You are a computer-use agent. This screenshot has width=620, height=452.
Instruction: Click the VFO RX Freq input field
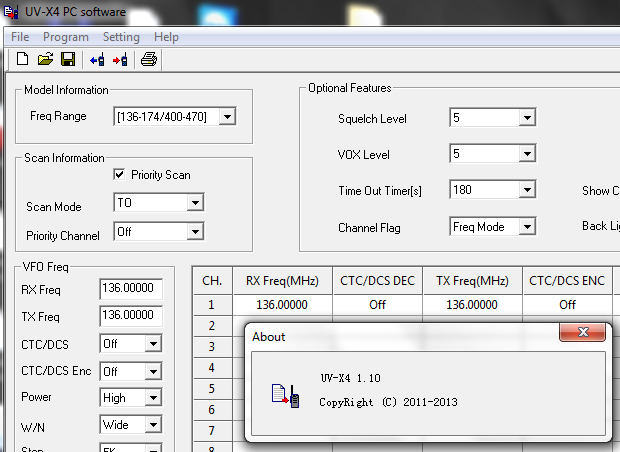(x=131, y=289)
